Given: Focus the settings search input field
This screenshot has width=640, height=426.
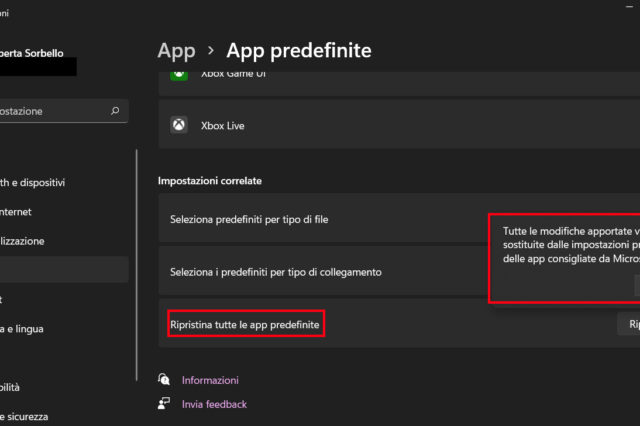Looking at the screenshot, I should coord(50,112).
